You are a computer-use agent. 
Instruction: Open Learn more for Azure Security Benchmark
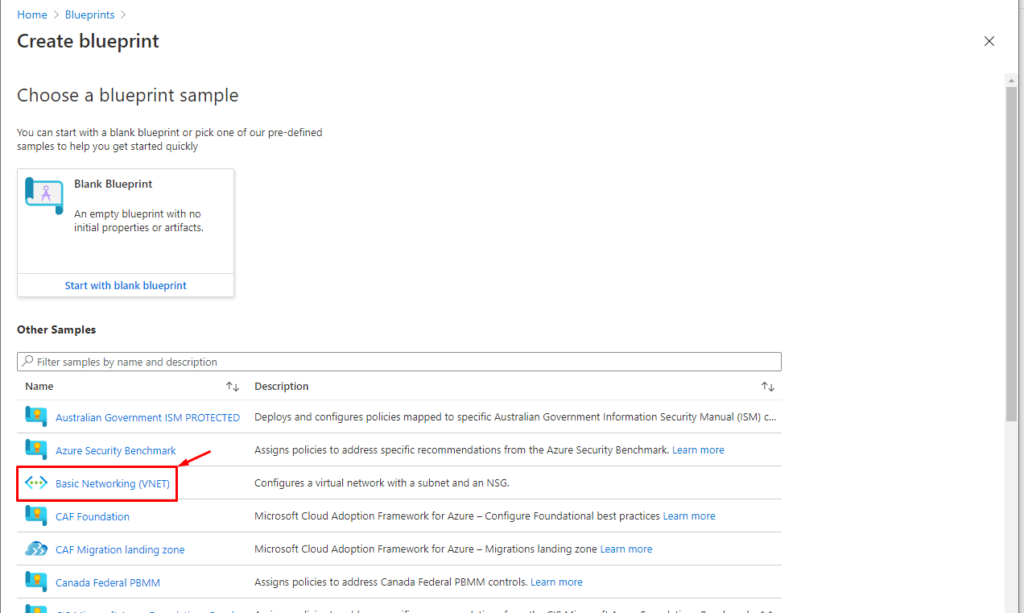click(x=698, y=450)
